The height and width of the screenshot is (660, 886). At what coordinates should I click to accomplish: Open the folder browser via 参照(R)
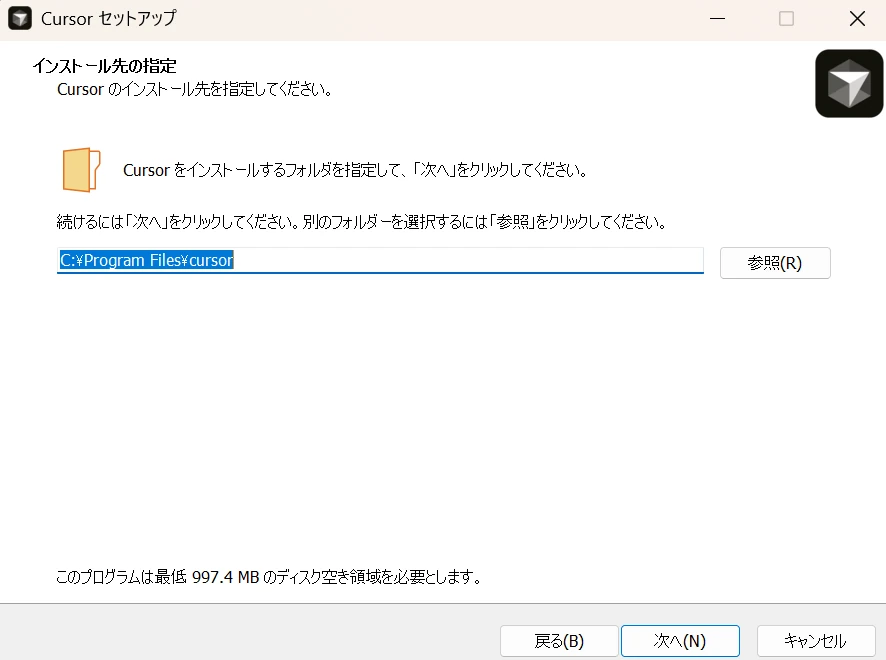(x=775, y=263)
